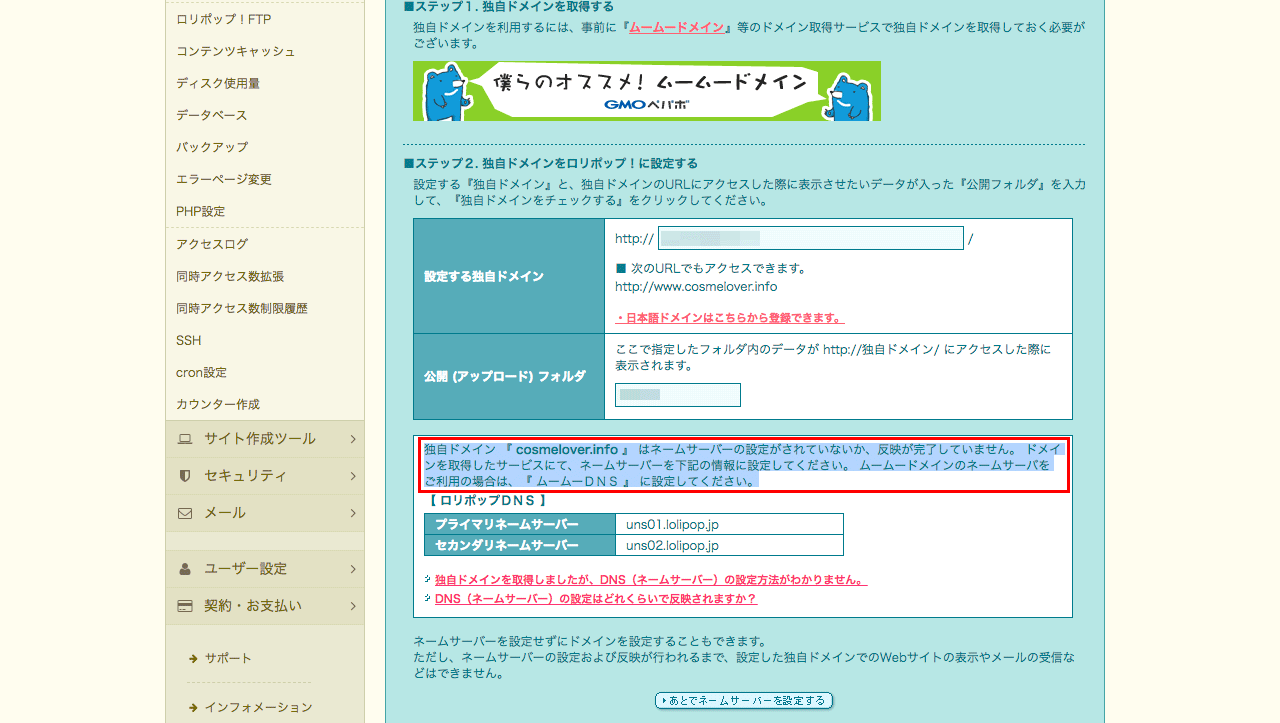This screenshot has width=1280, height=723.
Task: Click card icon beside 契約・お支払い
Action: coord(185,606)
